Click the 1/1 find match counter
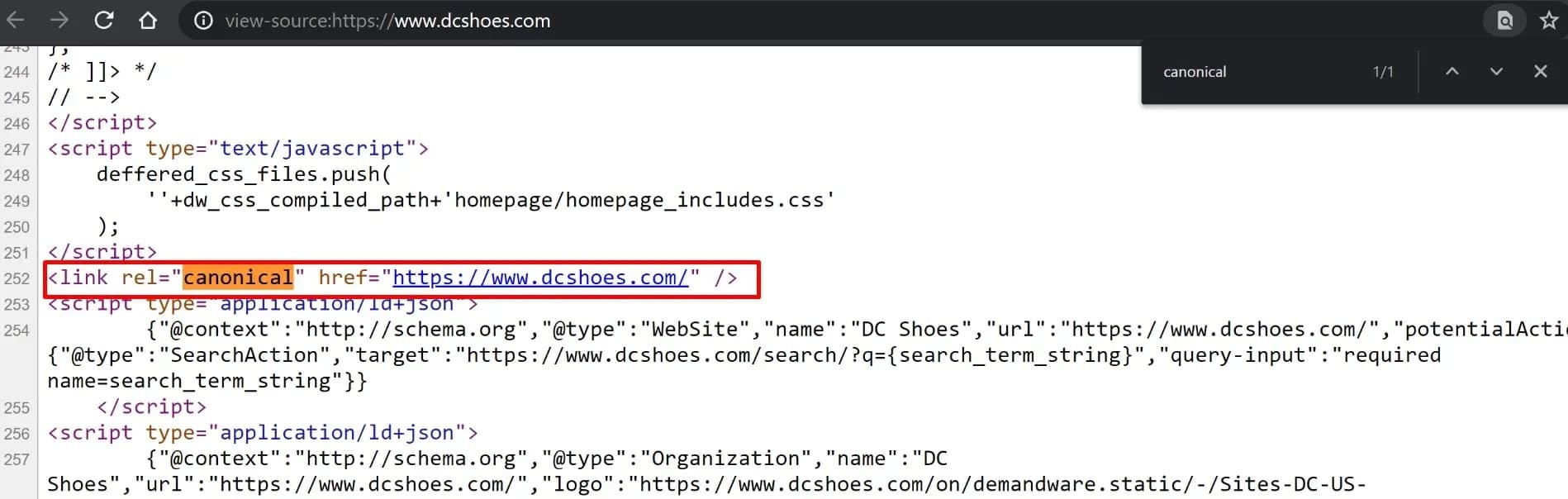The width and height of the screenshot is (1568, 499). click(1383, 72)
